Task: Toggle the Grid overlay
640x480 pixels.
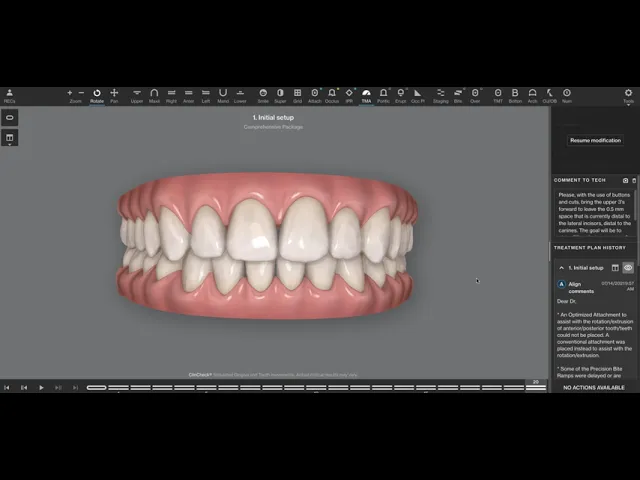Action: tap(298, 96)
